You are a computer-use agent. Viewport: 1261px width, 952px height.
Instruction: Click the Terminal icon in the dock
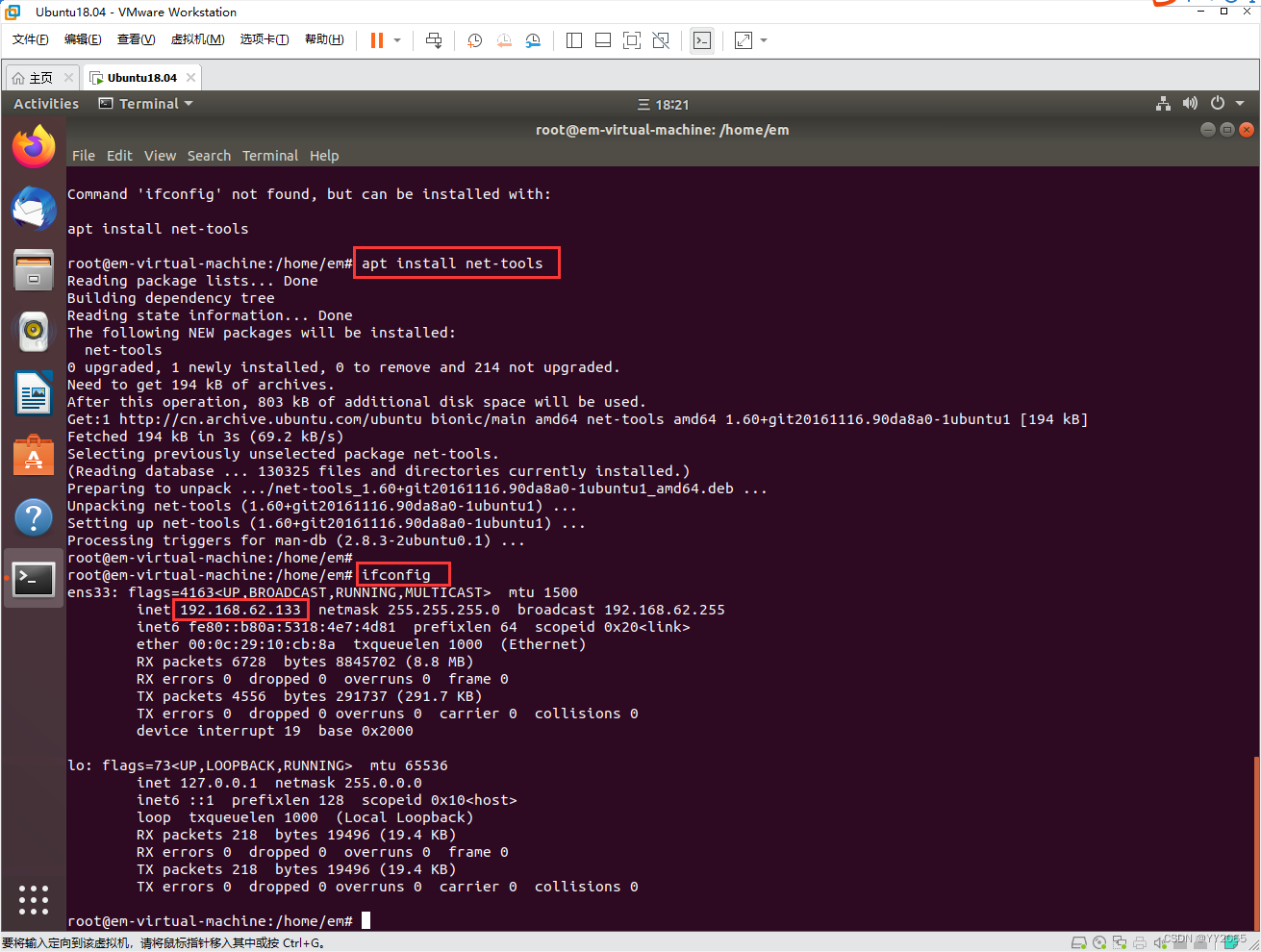34,579
